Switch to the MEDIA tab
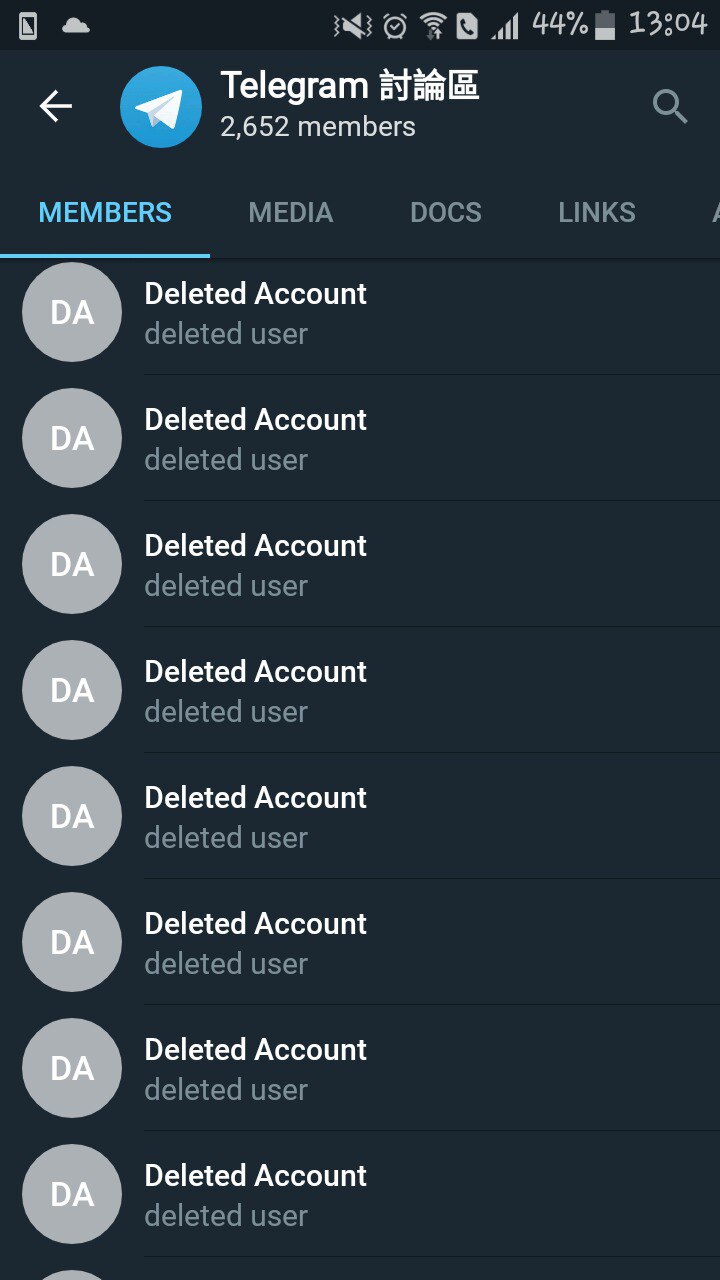 click(290, 212)
